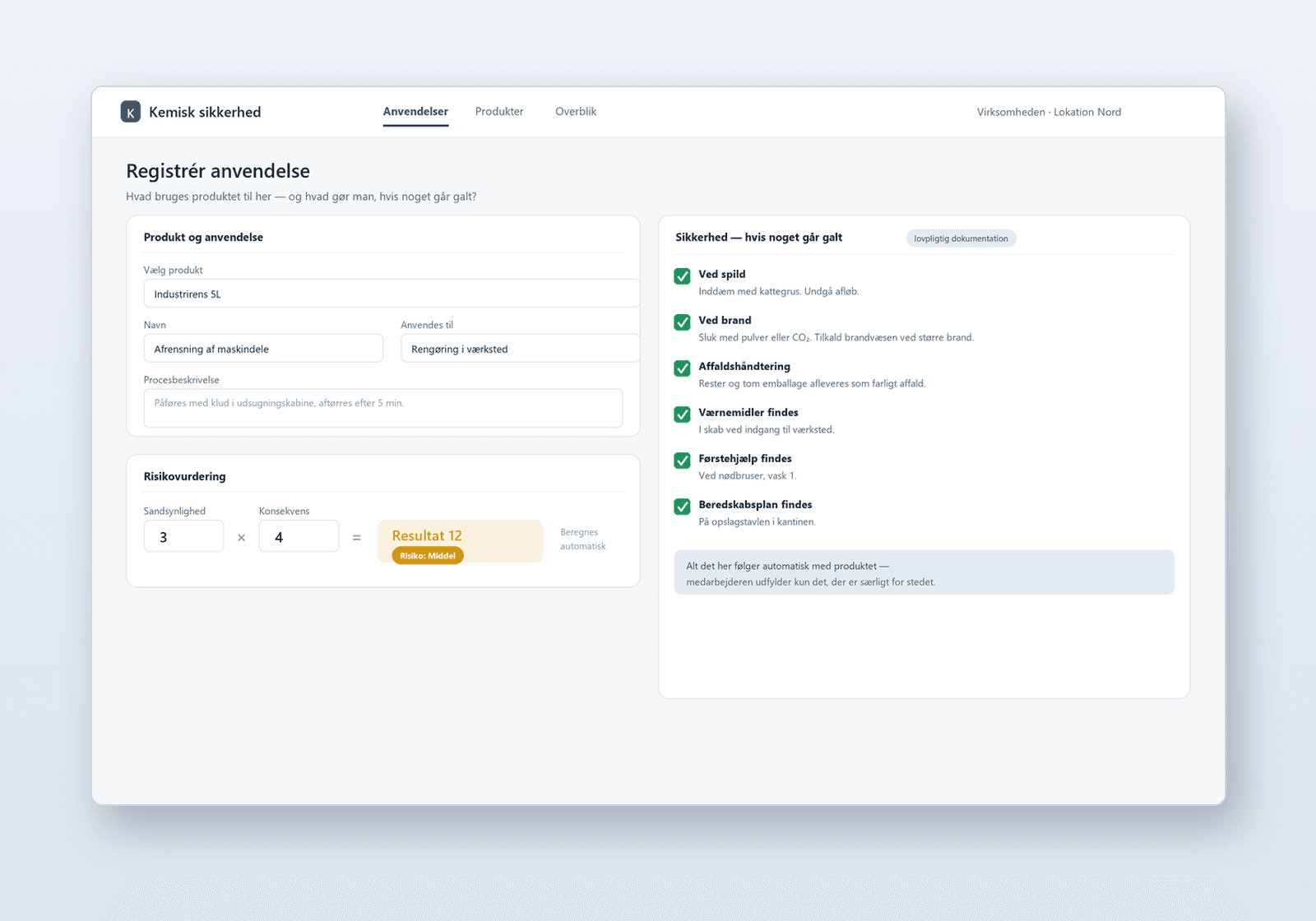Toggle the Beredskabsplan findes checkbox

[x=682, y=507]
